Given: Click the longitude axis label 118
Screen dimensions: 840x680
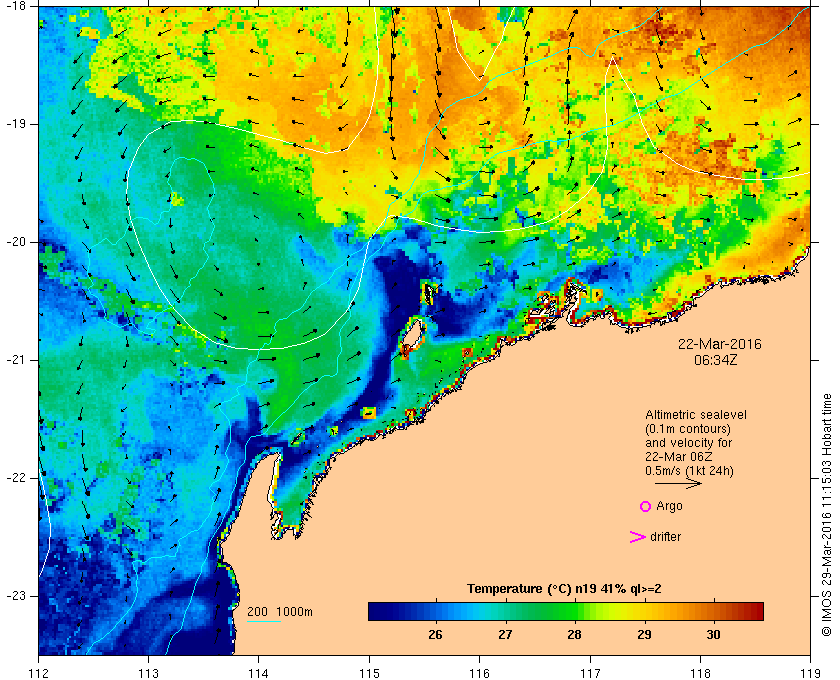Looking at the screenshot, I should click(700, 673).
